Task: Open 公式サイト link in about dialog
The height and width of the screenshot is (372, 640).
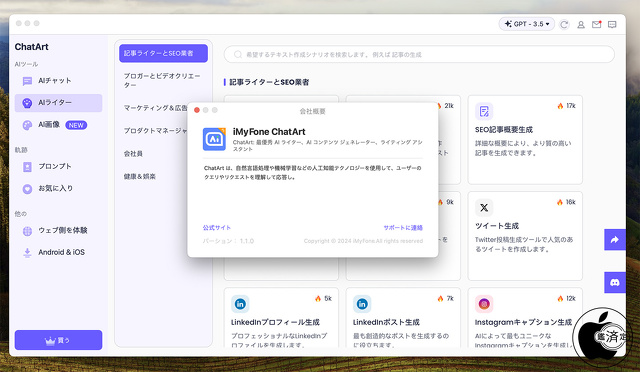Action: coord(217,228)
